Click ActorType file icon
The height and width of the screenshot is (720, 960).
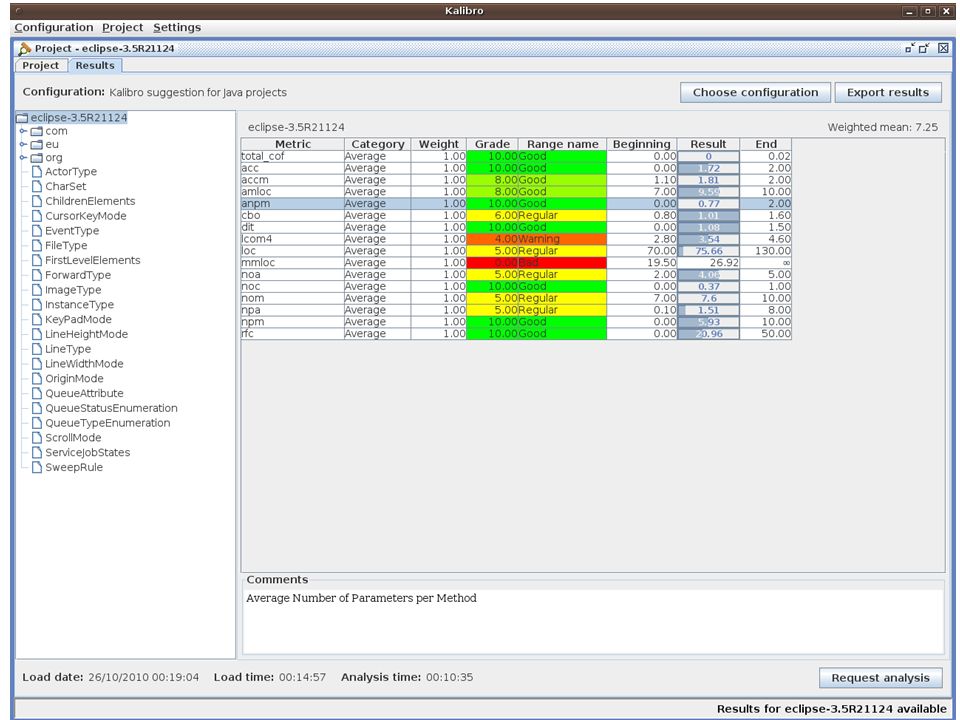(x=37, y=172)
